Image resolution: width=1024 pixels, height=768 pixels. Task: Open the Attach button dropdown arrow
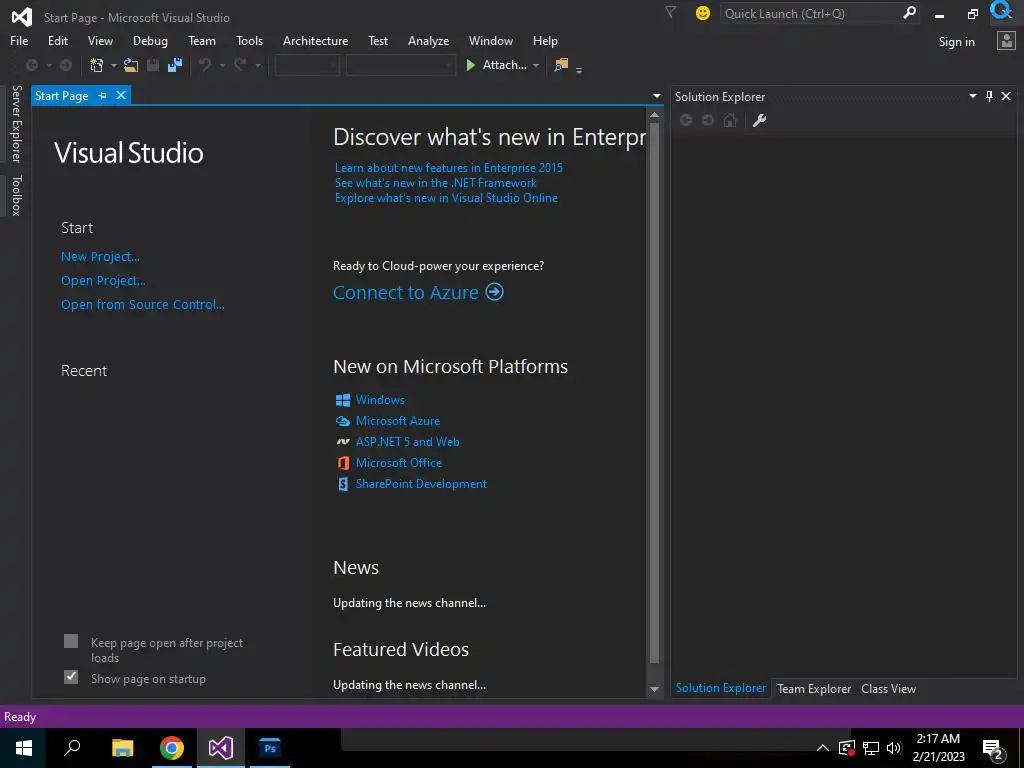pyautogui.click(x=536, y=65)
